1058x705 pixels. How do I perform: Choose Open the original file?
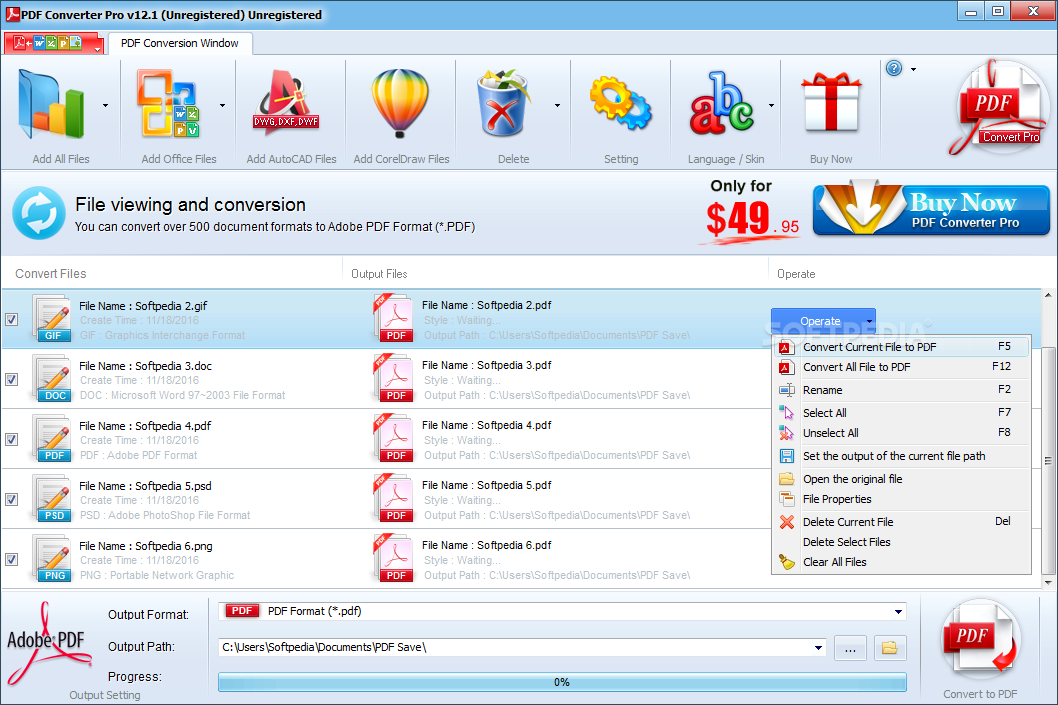coord(901,479)
